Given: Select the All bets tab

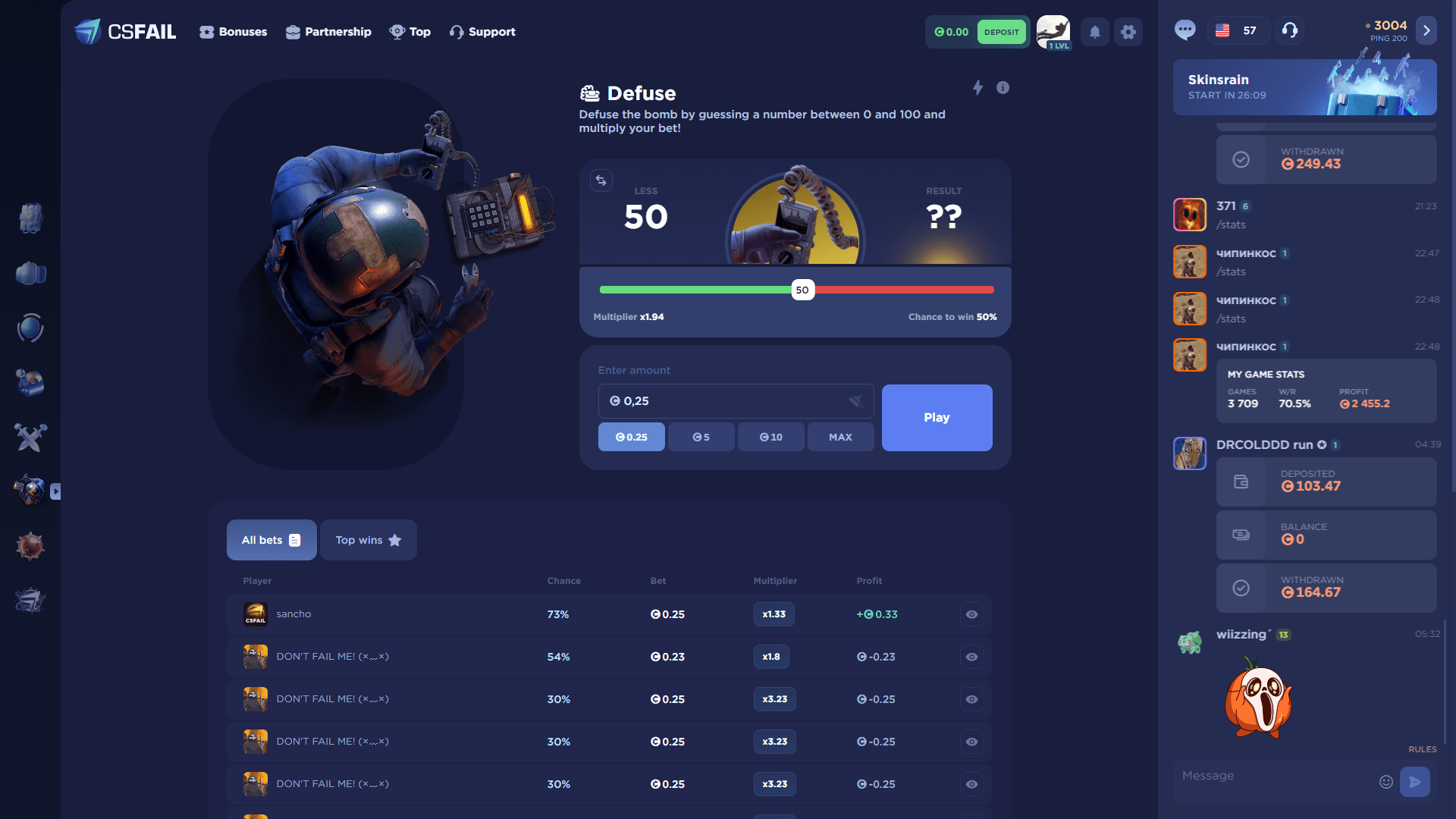Looking at the screenshot, I should point(269,540).
